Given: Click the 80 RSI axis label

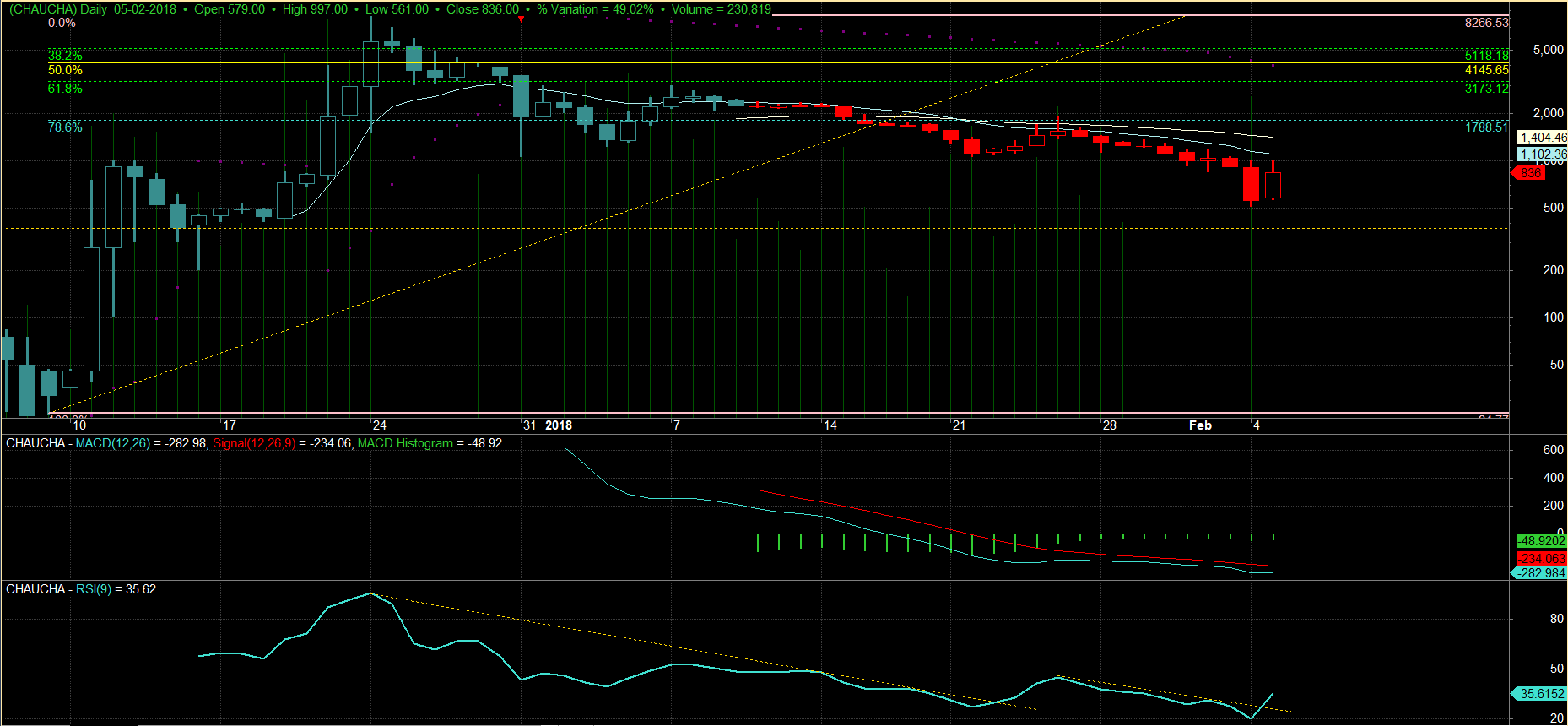Looking at the screenshot, I should tap(1557, 619).
